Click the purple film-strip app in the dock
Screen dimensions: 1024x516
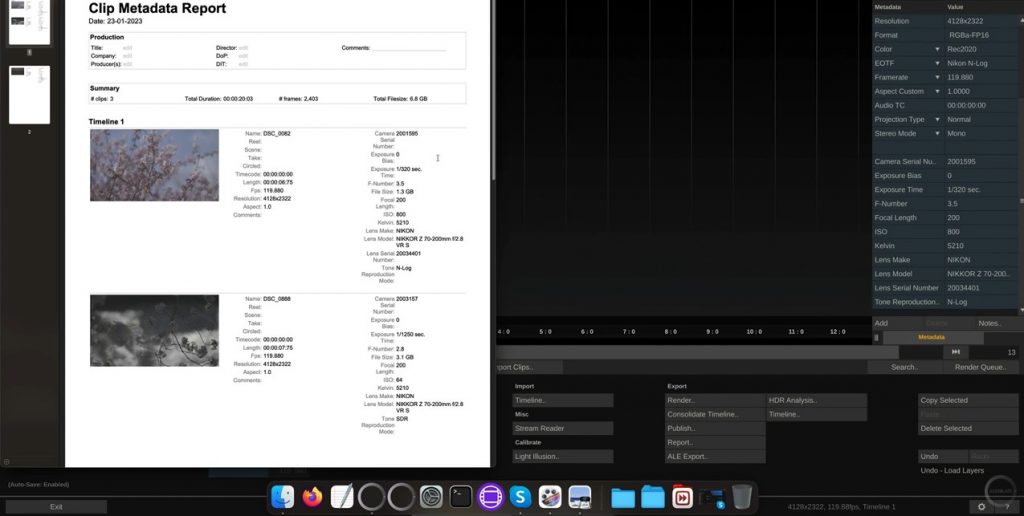(x=490, y=497)
